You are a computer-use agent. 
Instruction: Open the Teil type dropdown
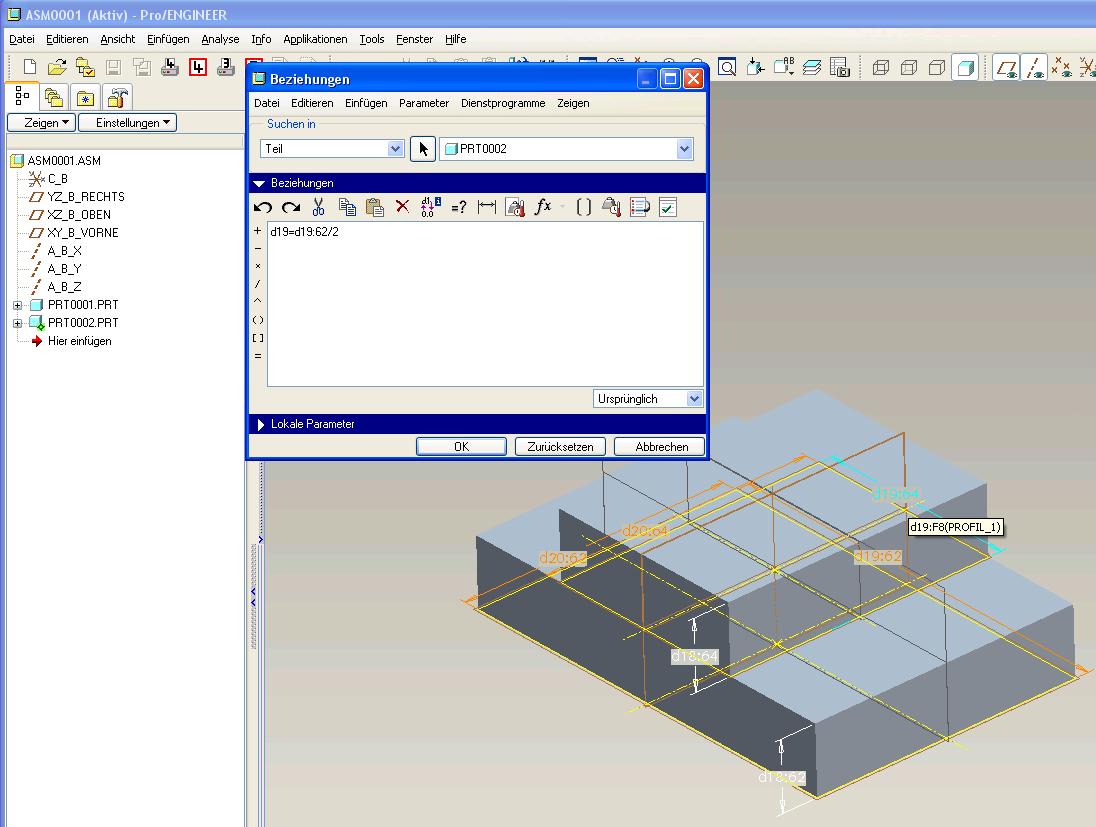click(396, 148)
